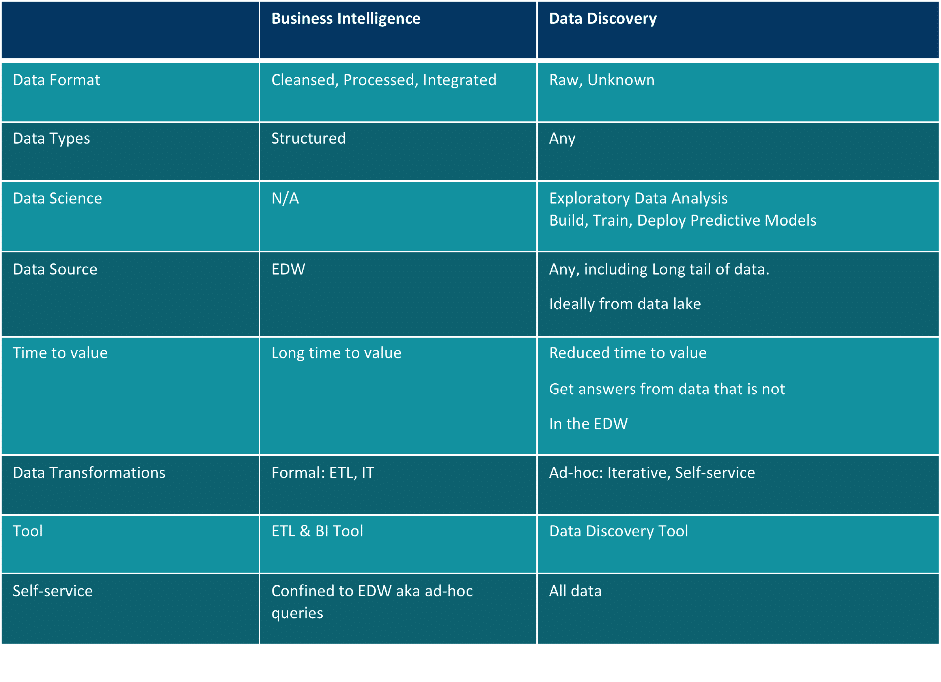Click the Data Discovery column header
Viewport: 941px width, 682px height.
pos(603,19)
